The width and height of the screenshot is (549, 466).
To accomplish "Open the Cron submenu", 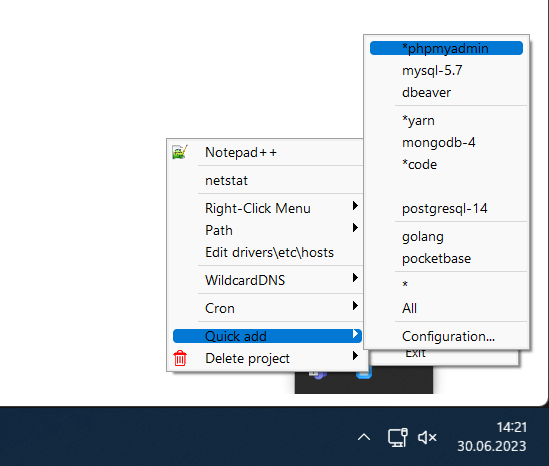I will point(267,308).
